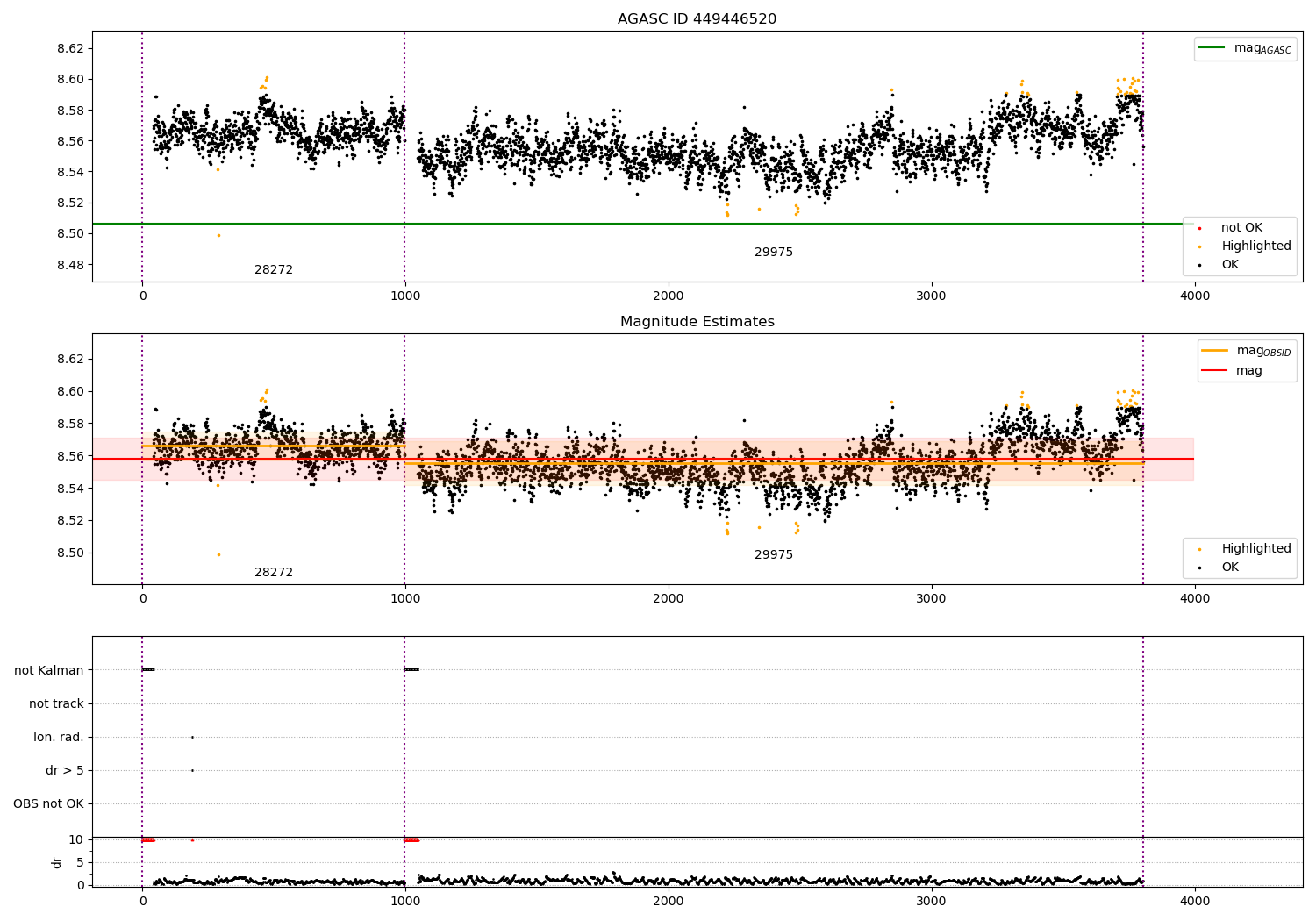Click the 'Magnitude Estimates' plot title
The image size is (1316, 921).
pyautogui.click(x=697, y=321)
